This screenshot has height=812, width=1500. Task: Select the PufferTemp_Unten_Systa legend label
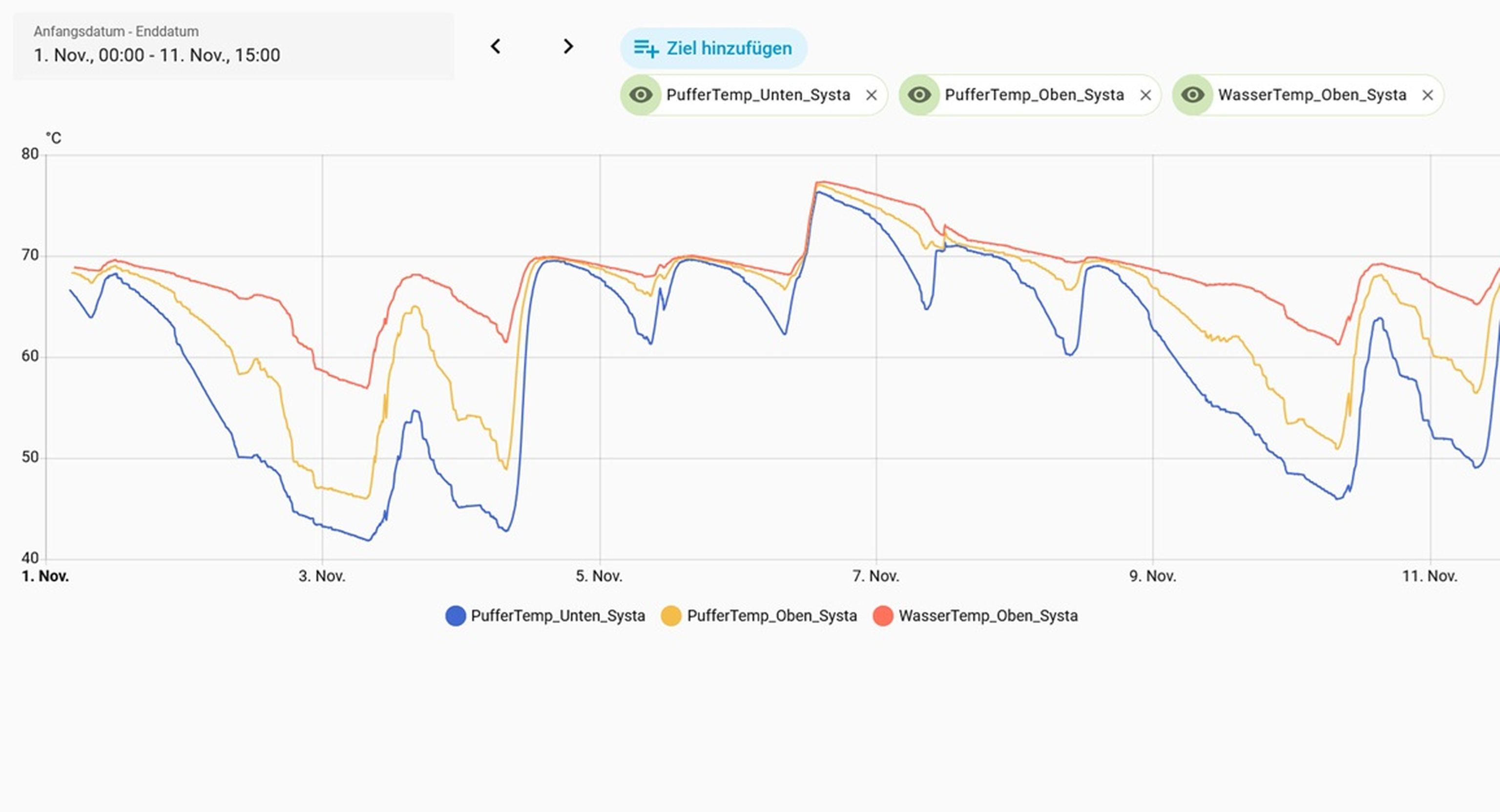point(559,615)
